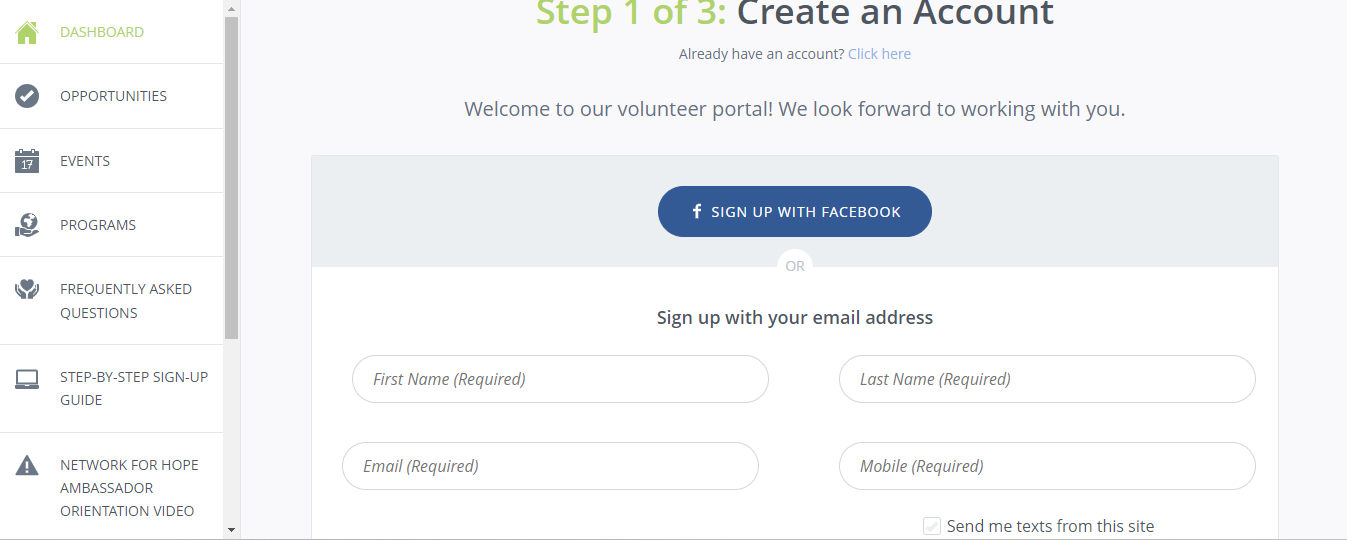The width and height of the screenshot is (1347, 540).
Task: Click the sidebar scroll up arrow
Action: pyautogui.click(x=232, y=8)
